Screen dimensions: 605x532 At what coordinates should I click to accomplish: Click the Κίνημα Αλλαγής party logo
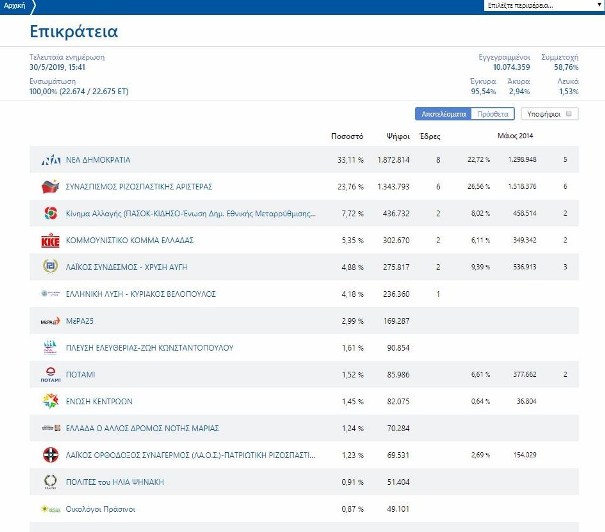pos(51,213)
